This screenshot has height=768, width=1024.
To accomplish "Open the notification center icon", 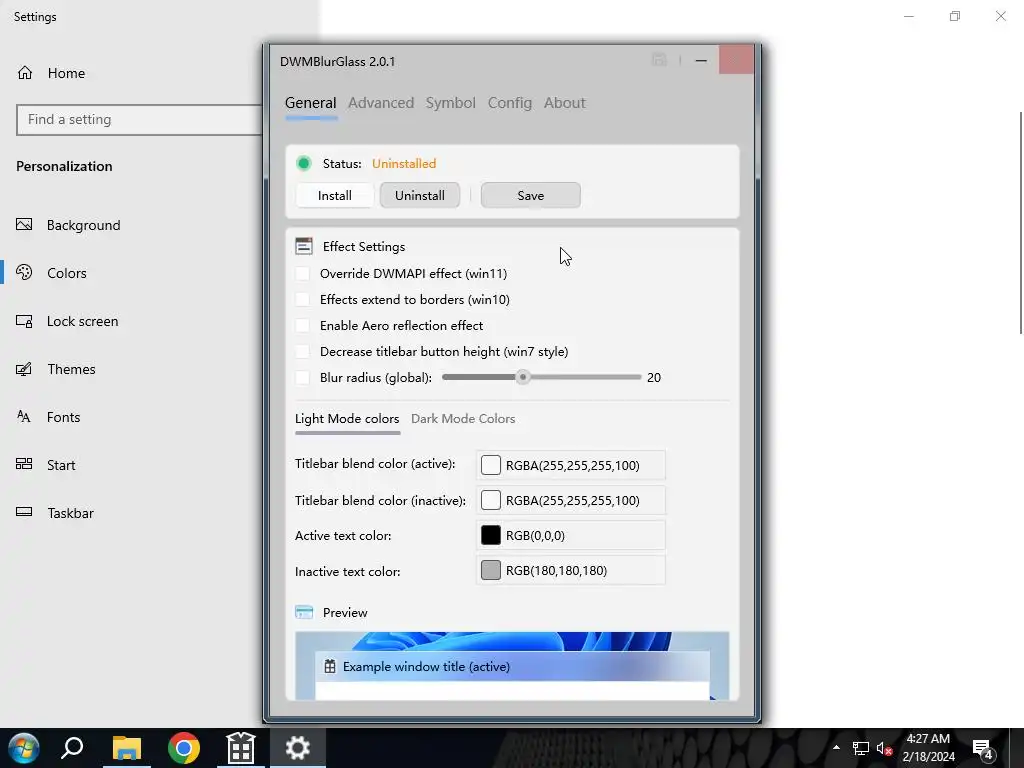I will click(983, 748).
